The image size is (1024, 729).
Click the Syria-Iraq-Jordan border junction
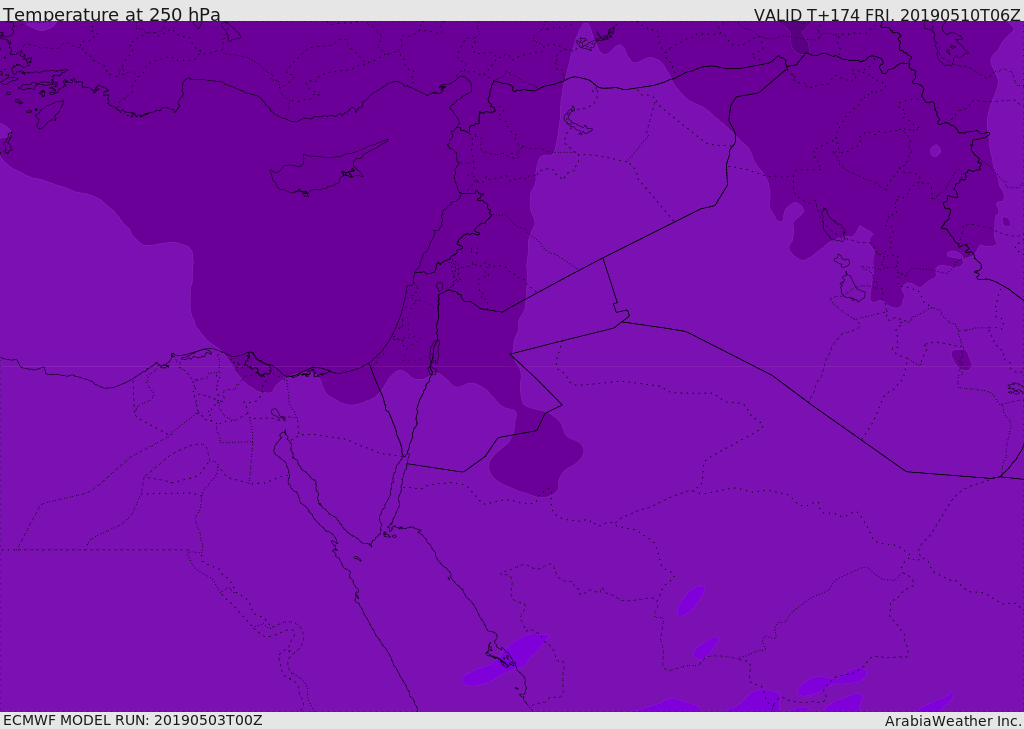[603, 259]
